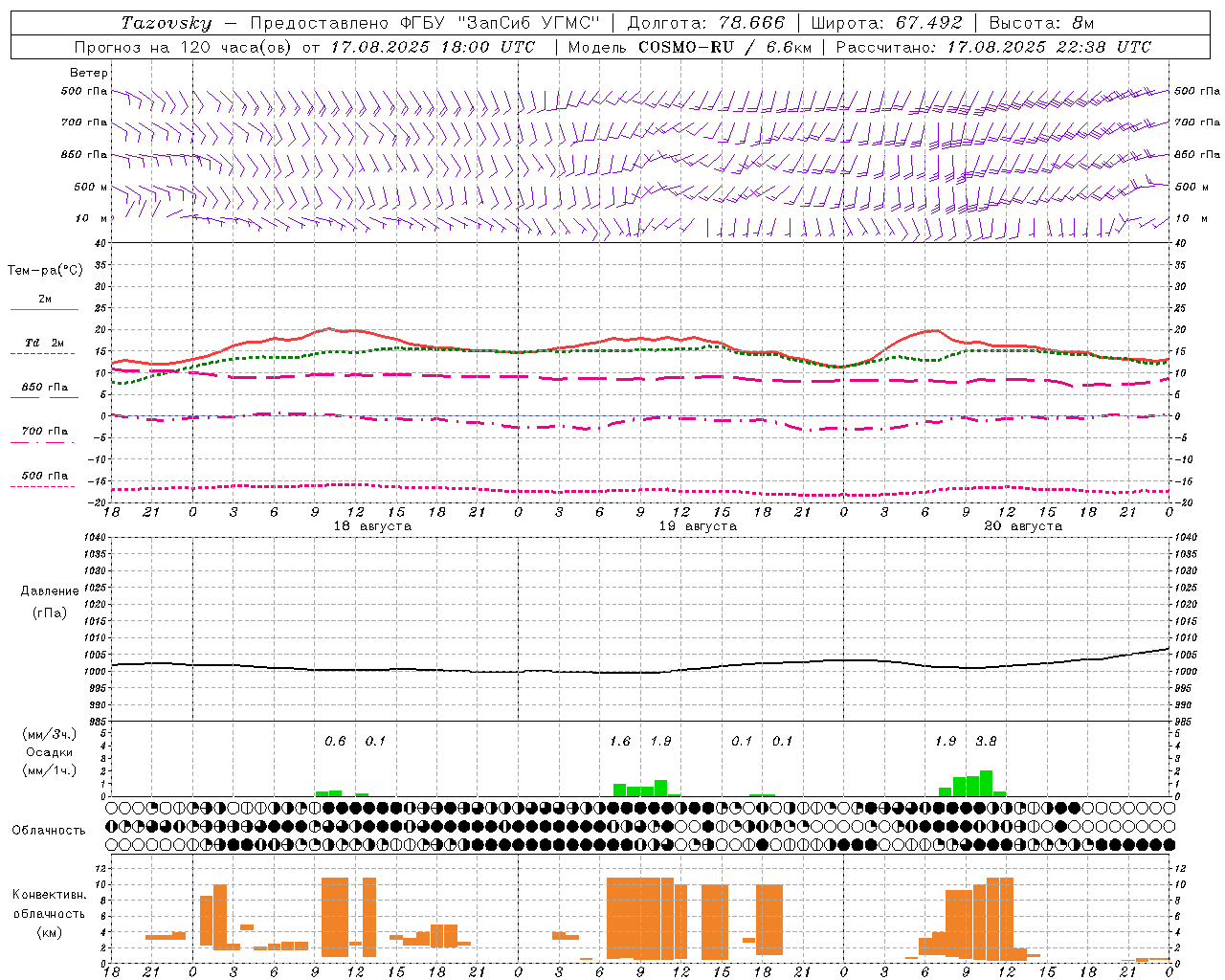
Task: Click the Td 2м dew point legend entry
Action: pos(44,343)
